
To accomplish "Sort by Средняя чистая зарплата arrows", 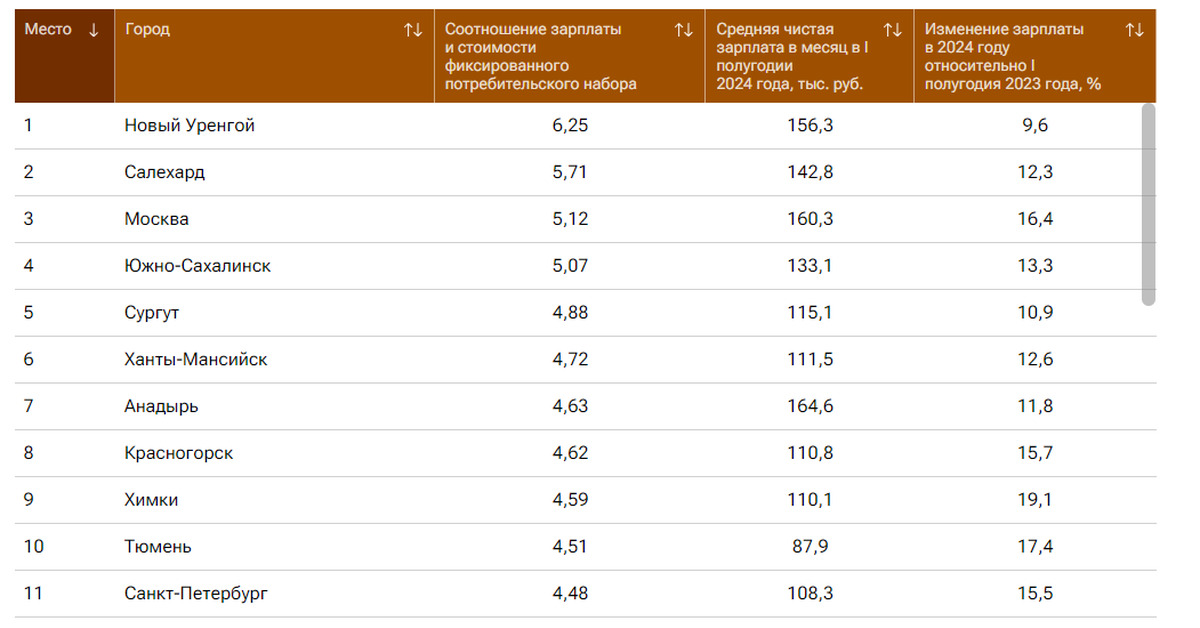I will click(893, 30).
